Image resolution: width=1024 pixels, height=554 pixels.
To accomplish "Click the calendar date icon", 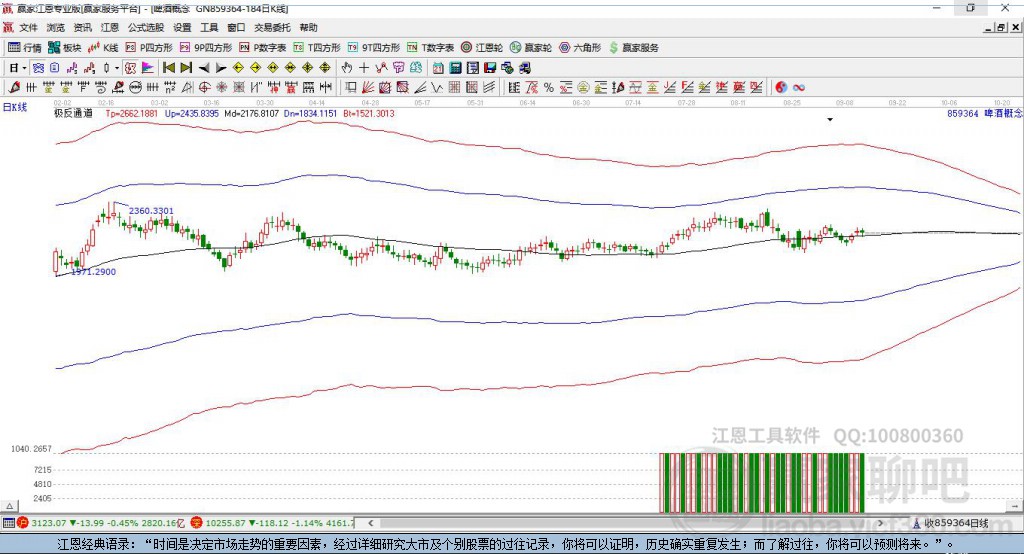I will [x=438, y=68].
